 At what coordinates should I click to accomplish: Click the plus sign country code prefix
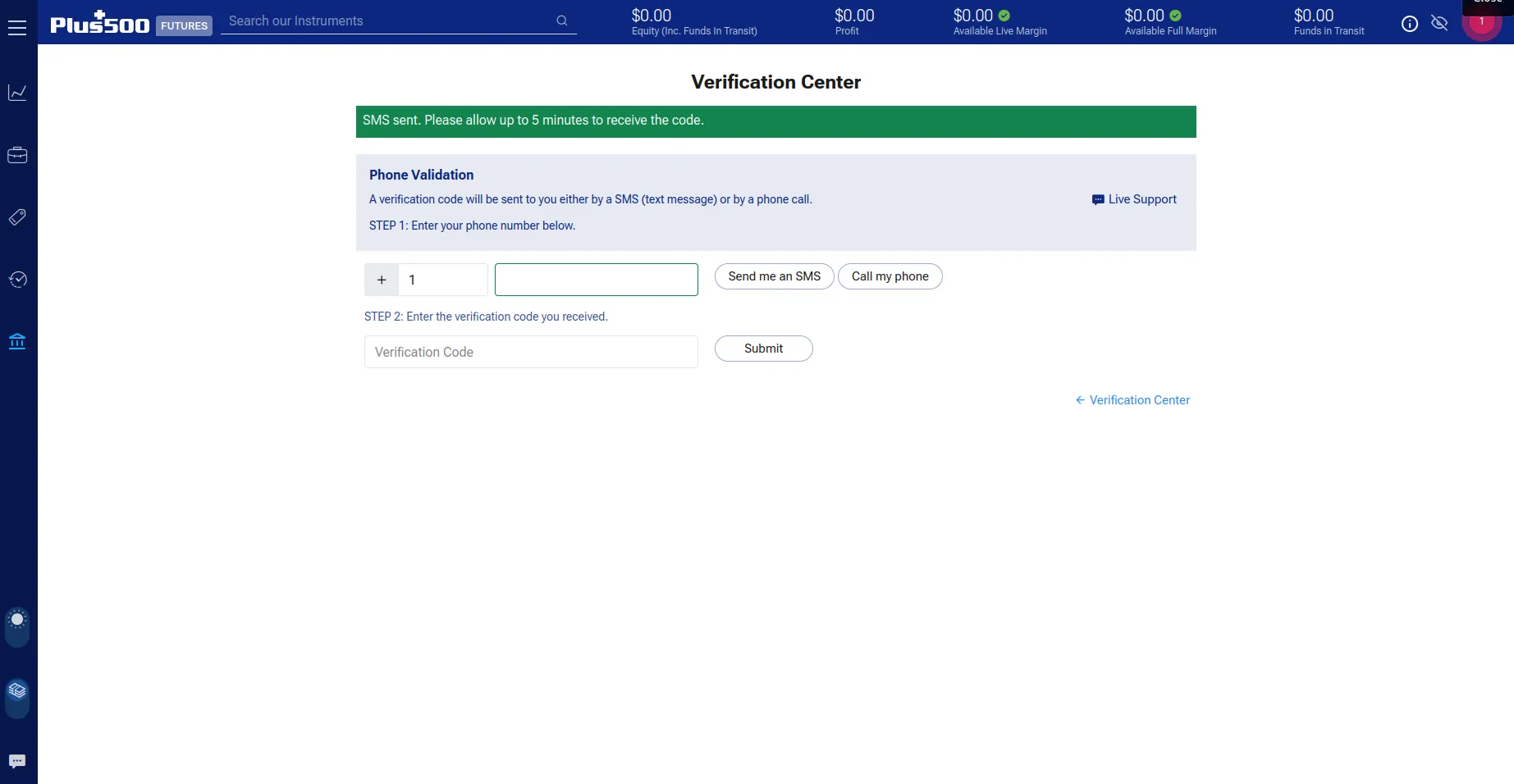382,280
